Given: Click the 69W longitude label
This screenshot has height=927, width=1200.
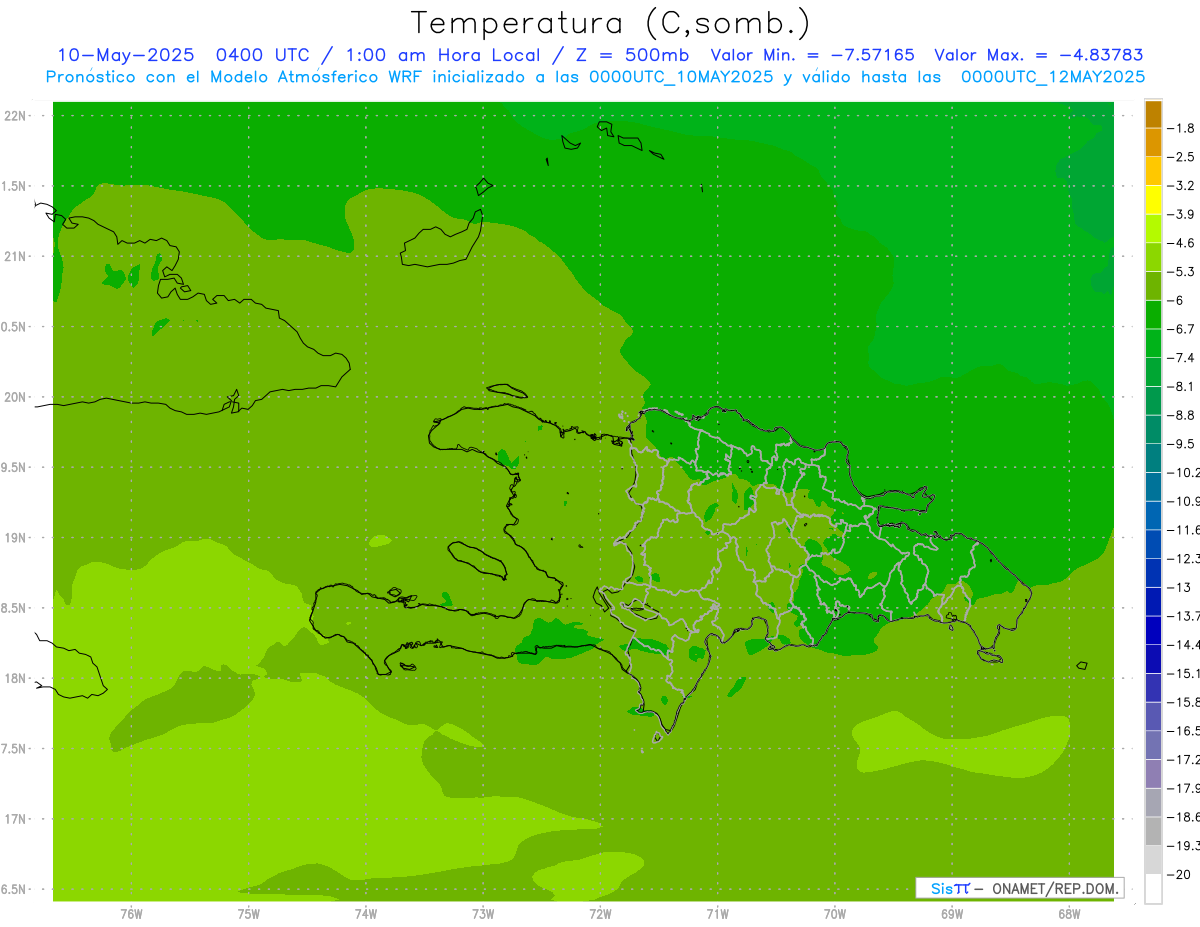Looking at the screenshot, I should (951, 913).
